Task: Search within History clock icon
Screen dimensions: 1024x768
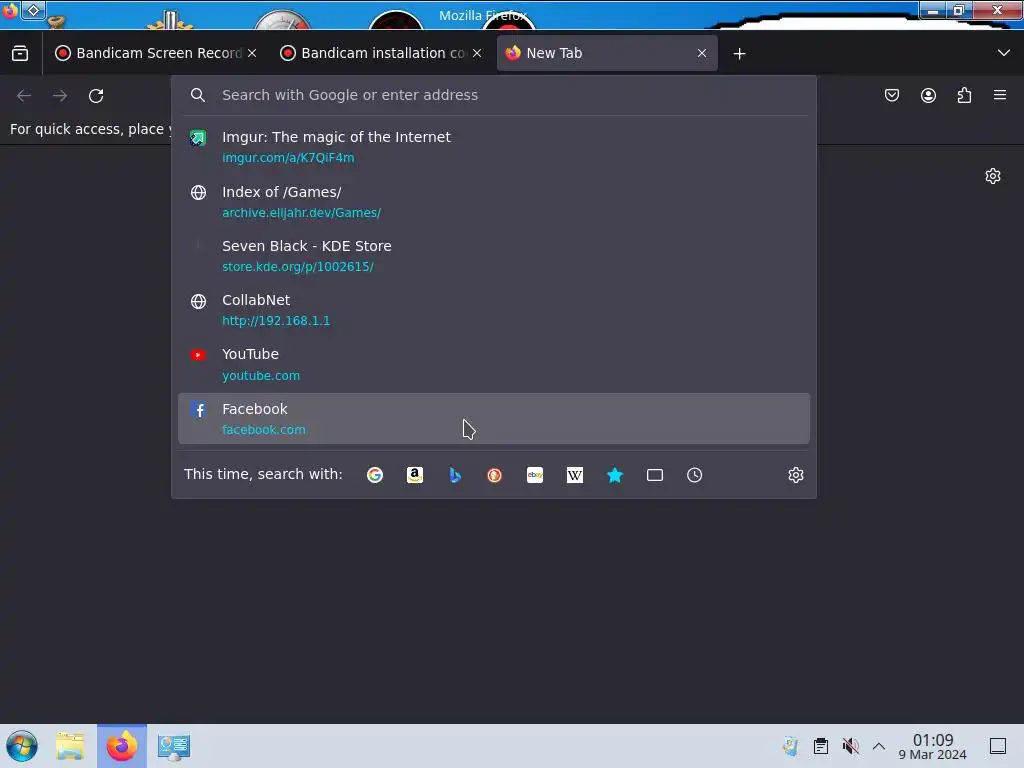Action: click(694, 475)
